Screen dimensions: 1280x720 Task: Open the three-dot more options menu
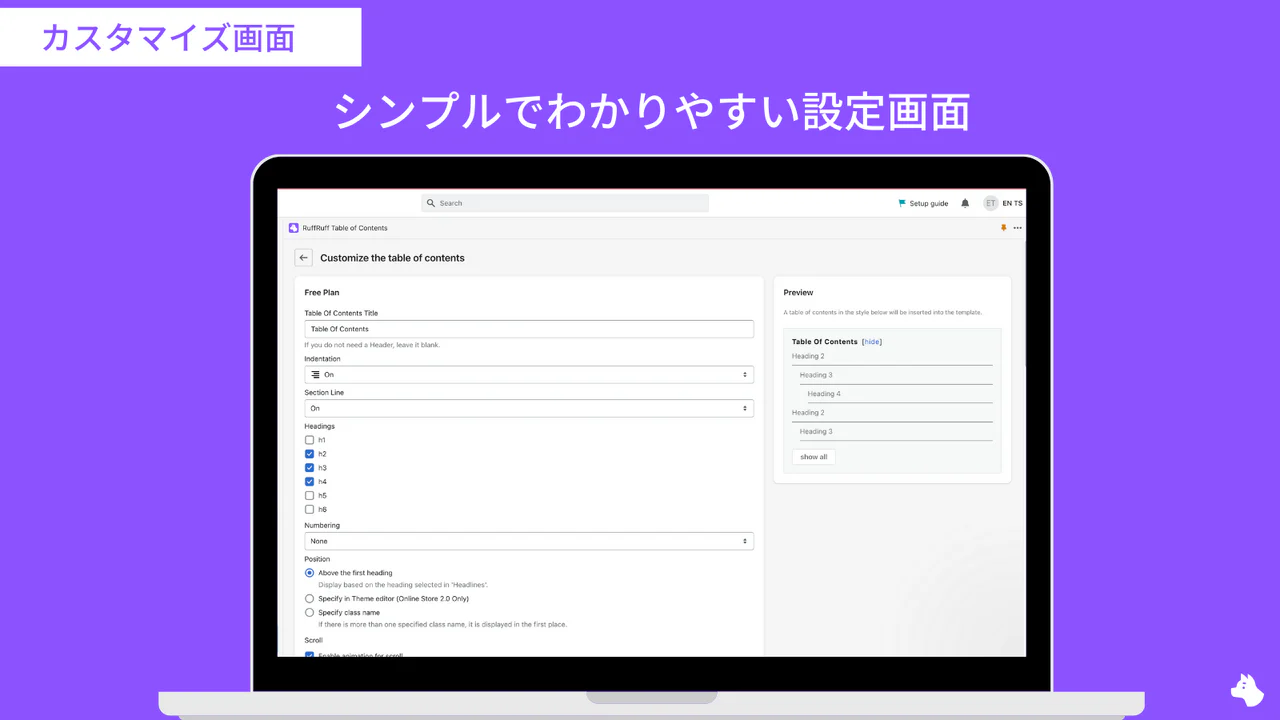1018,228
